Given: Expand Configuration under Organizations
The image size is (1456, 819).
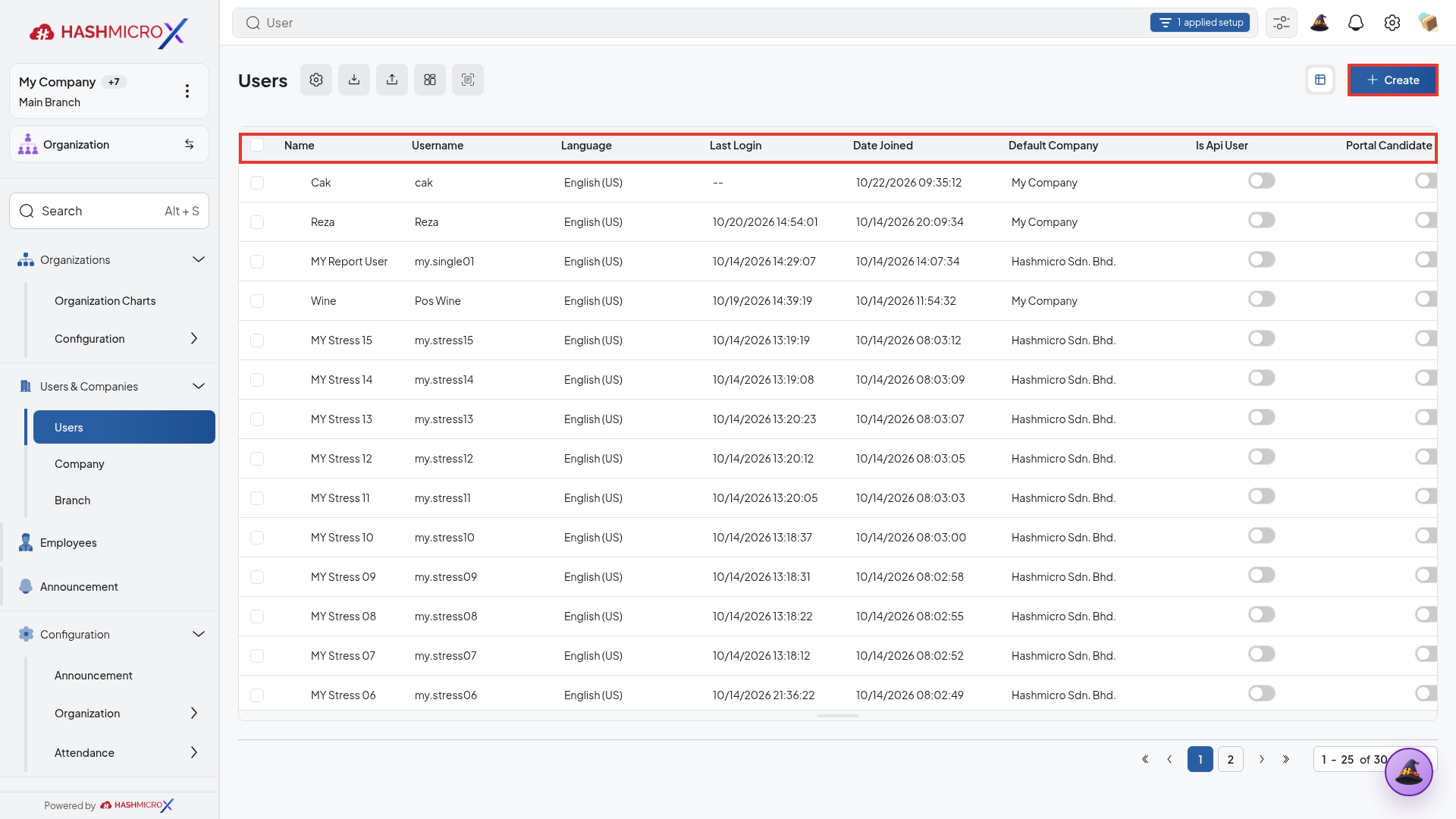Looking at the screenshot, I should click(193, 338).
